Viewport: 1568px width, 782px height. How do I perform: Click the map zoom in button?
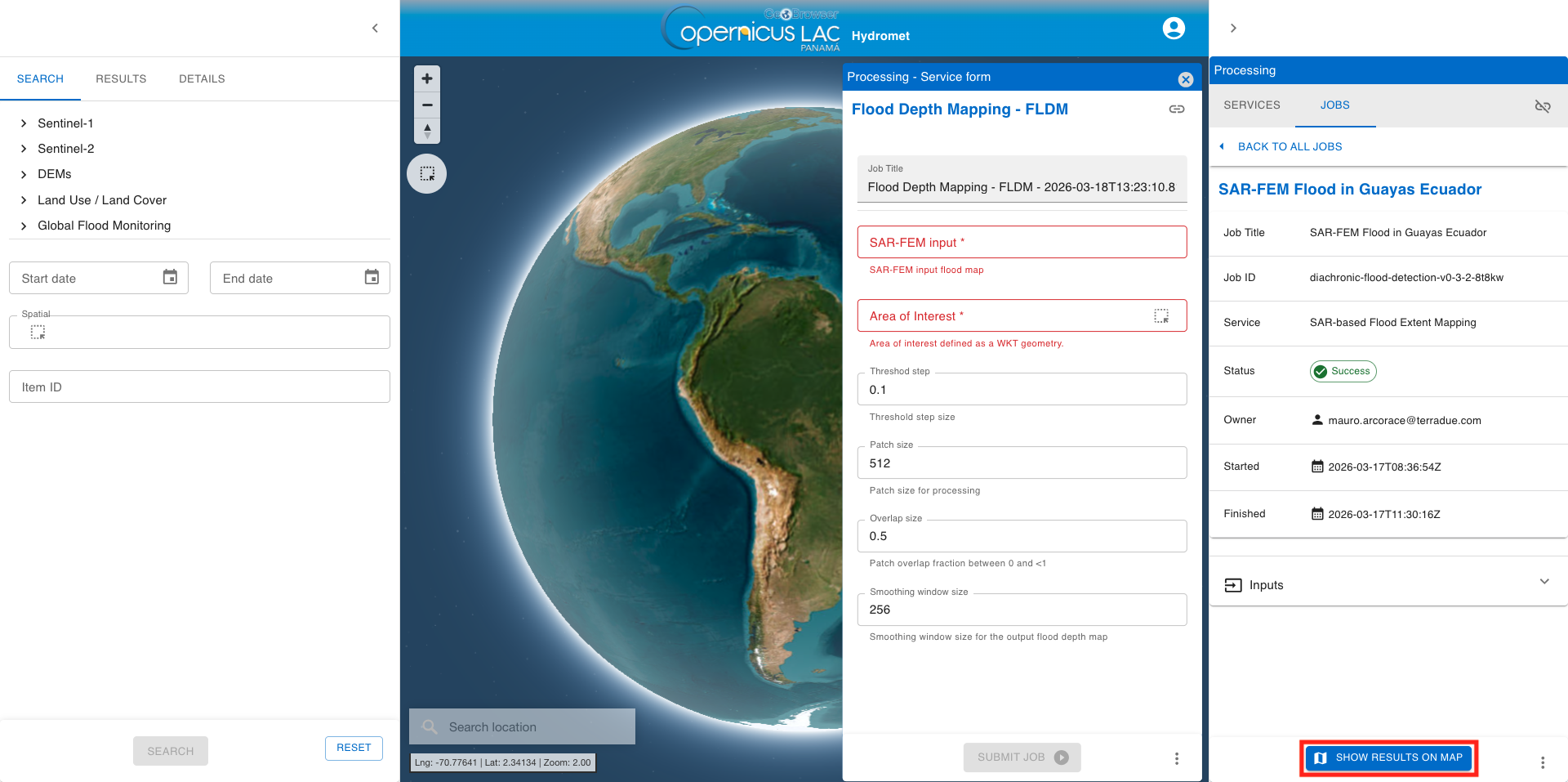click(x=427, y=79)
